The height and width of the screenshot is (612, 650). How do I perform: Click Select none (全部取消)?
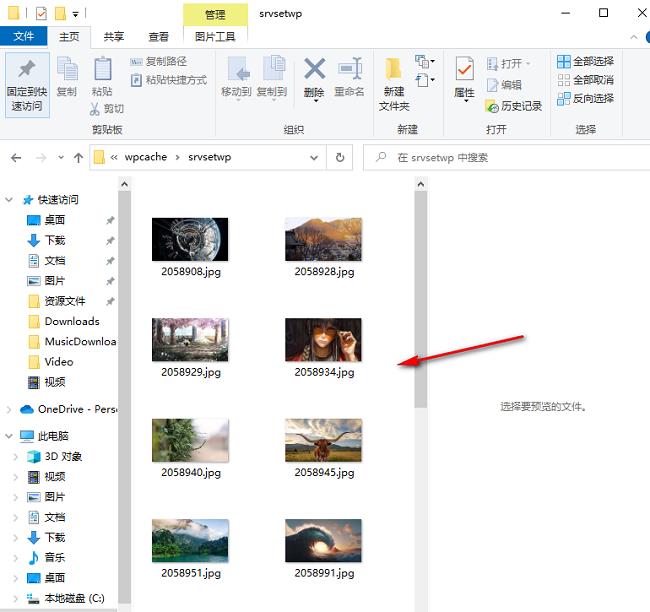click(x=585, y=80)
